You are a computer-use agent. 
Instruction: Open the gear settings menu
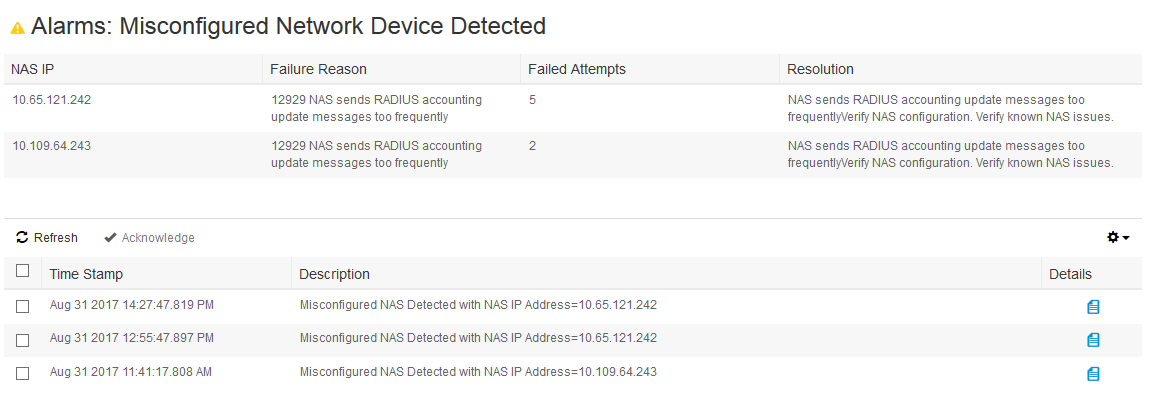(x=1118, y=237)
